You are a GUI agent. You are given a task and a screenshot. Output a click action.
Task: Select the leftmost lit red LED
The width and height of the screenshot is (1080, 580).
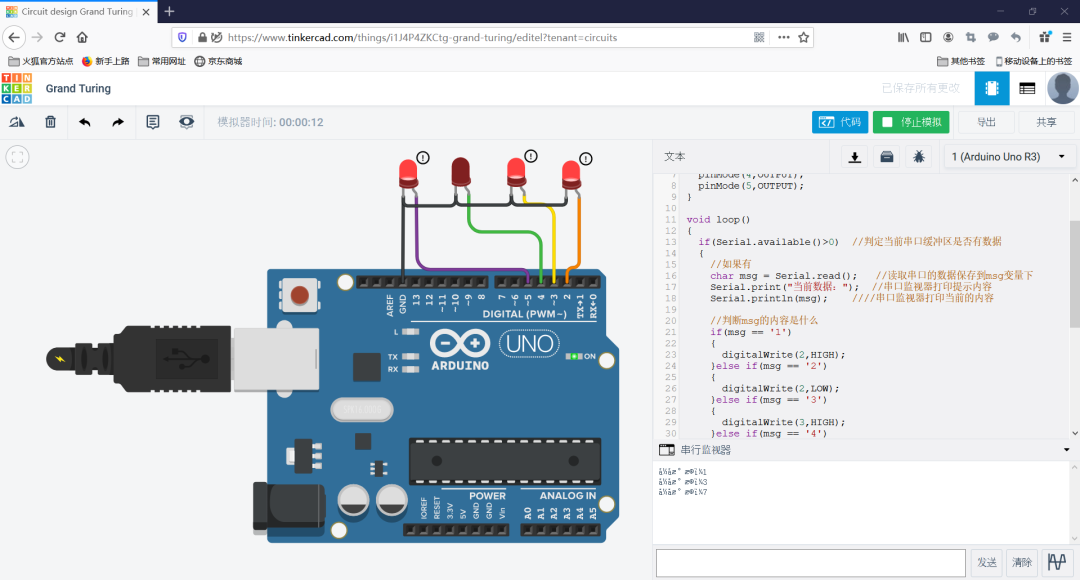(408, 174)
